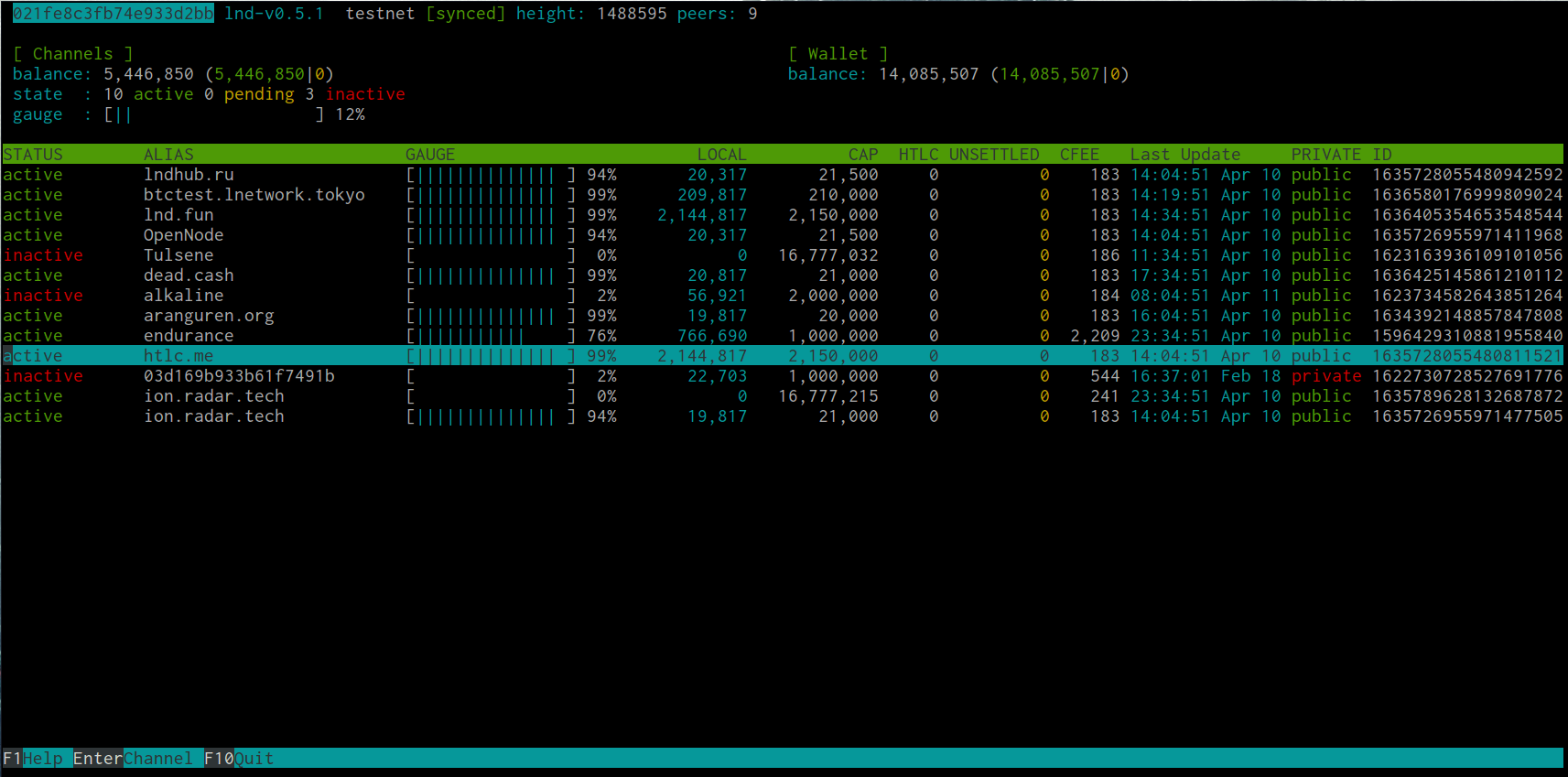Click the alkaline 2% gauge bar
This screenshot has width=1568, height=777.
point(491,296)
